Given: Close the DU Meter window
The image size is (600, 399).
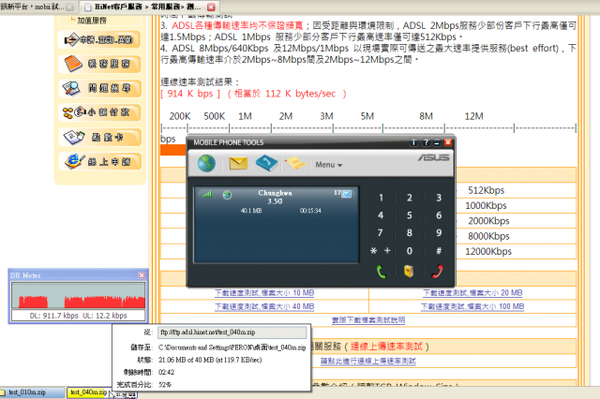Looking at the screenshot, I should click(x=142, y=275).
